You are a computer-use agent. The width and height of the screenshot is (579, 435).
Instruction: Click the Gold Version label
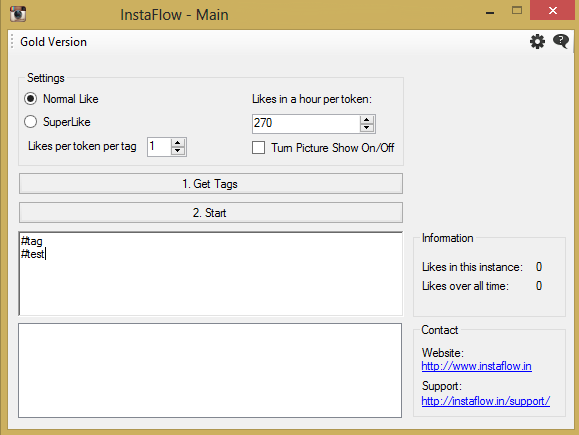[54, 42]
